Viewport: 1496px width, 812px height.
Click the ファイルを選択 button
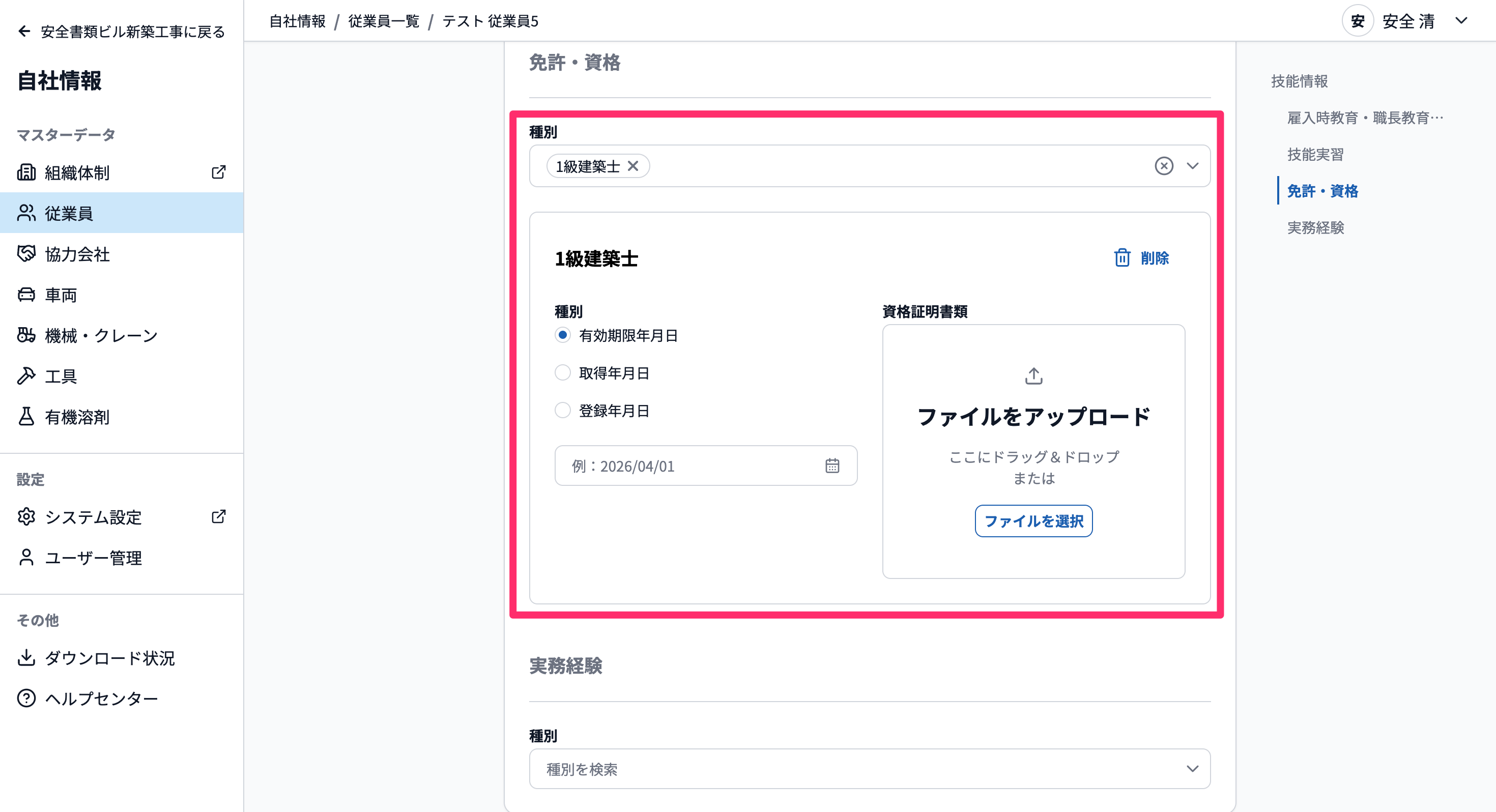[1034, 521]
